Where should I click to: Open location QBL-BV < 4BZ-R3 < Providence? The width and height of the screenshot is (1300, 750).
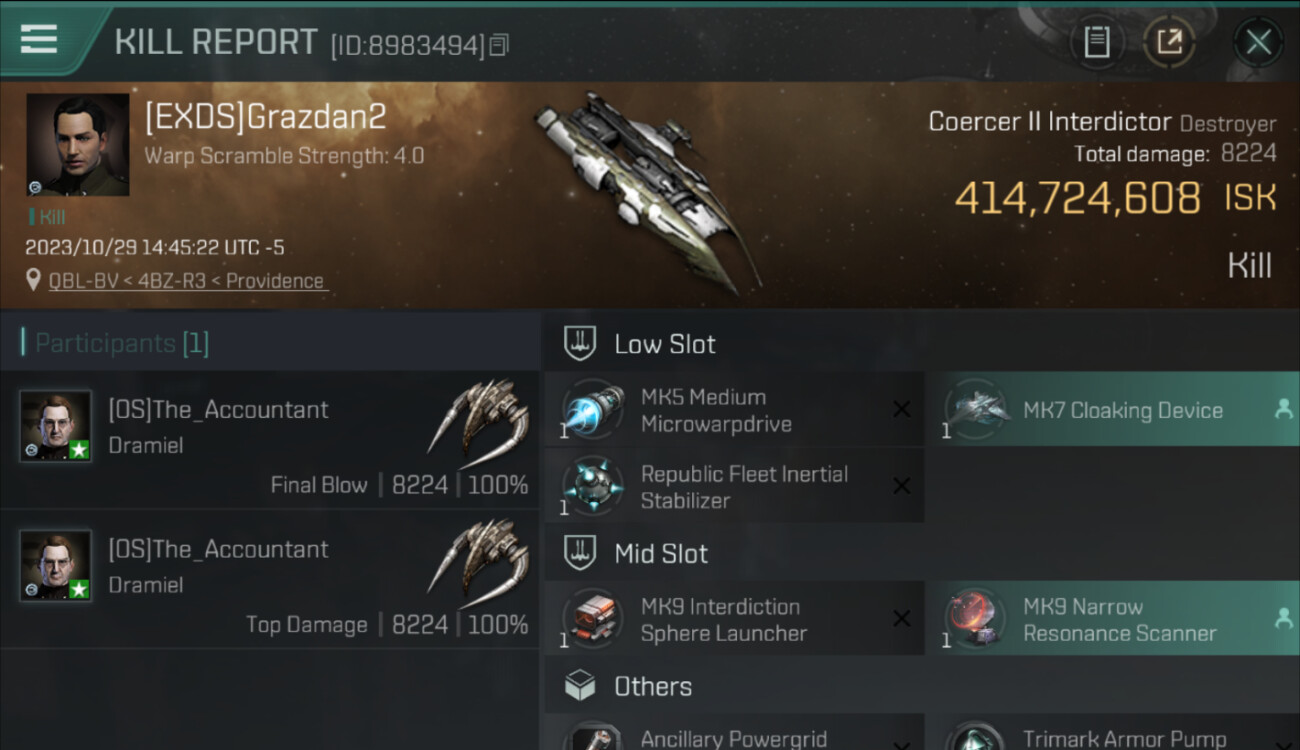click(x=187, y=281)
